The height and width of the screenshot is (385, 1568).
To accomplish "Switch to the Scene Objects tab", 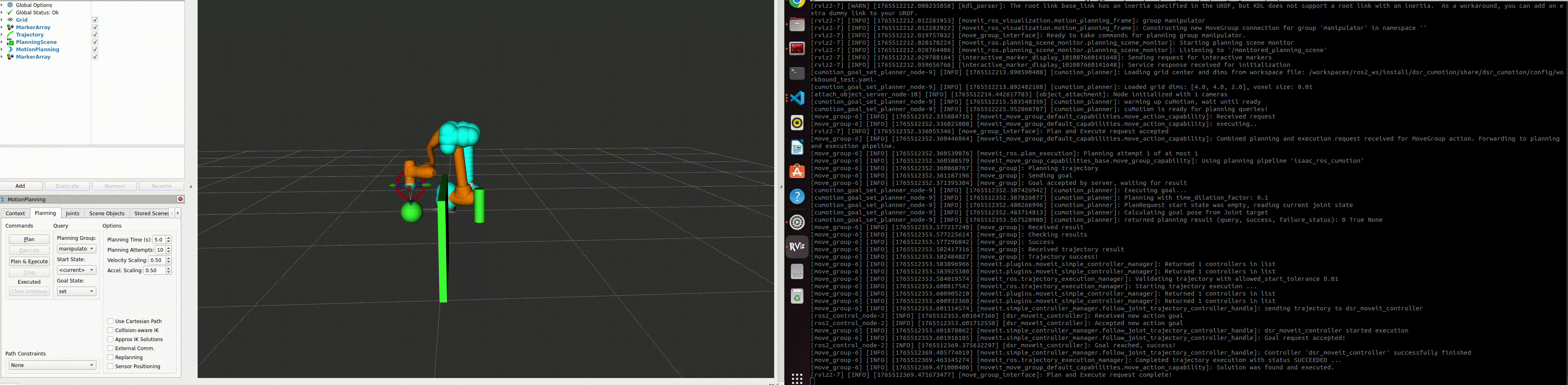I will 107,214.
